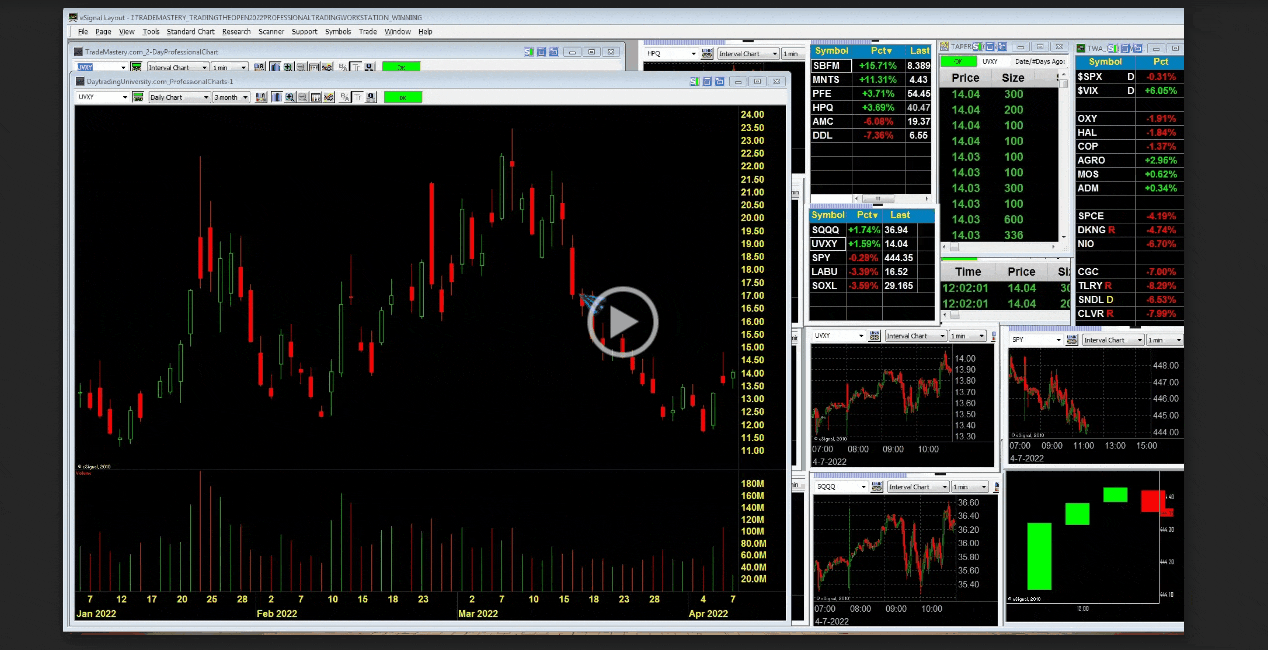The width and height of the screenshot is (1268, 650).
Task: Select the DKNG row in the TWA list
Action: tap(1129, 230)
